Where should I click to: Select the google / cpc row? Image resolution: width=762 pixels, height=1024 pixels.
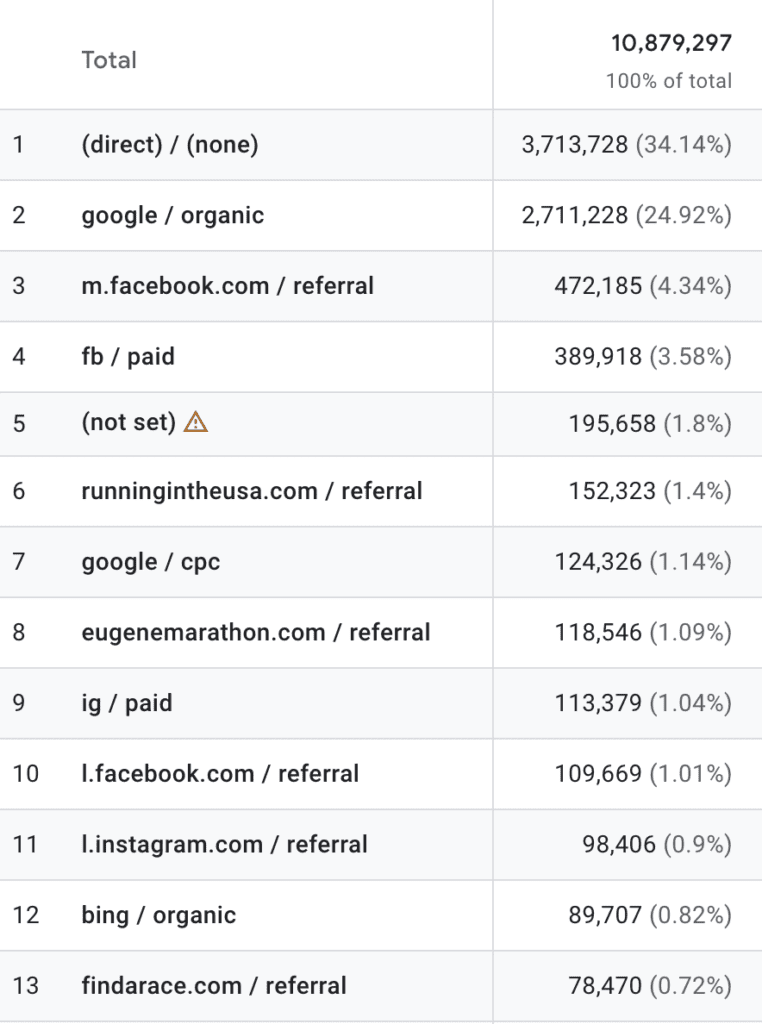point(381,562)
